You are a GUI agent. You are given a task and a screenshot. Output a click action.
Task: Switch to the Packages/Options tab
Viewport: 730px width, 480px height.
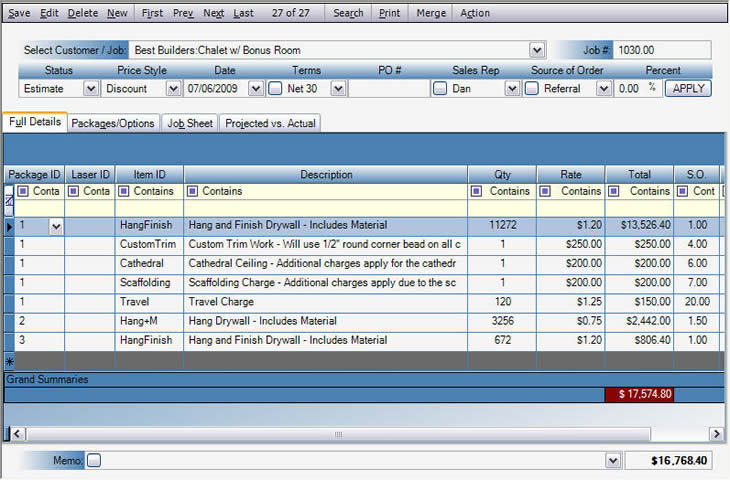coord(113,123)
